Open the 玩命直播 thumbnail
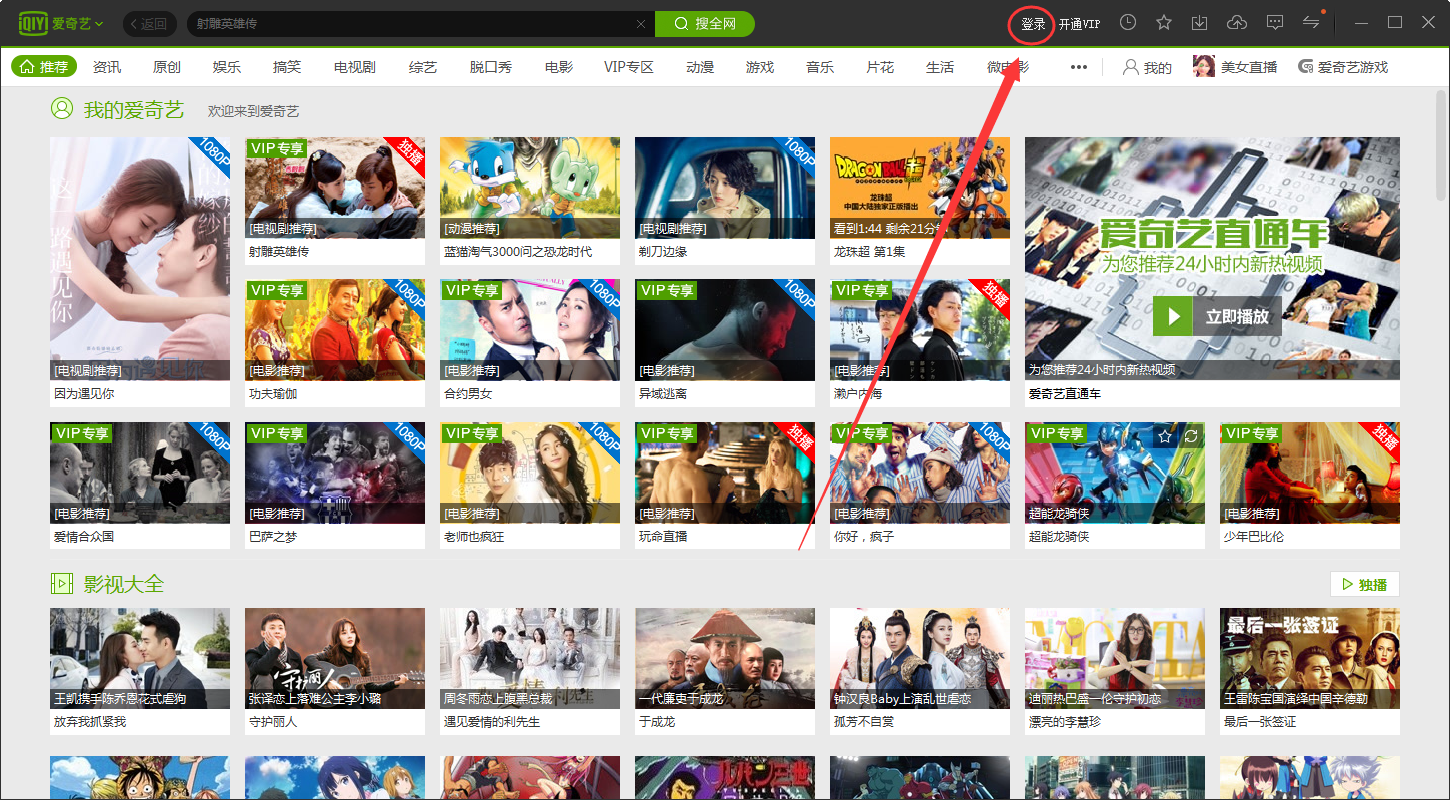Image resolution: width=1450 pixels, height=800 pixels. [725, 473]
